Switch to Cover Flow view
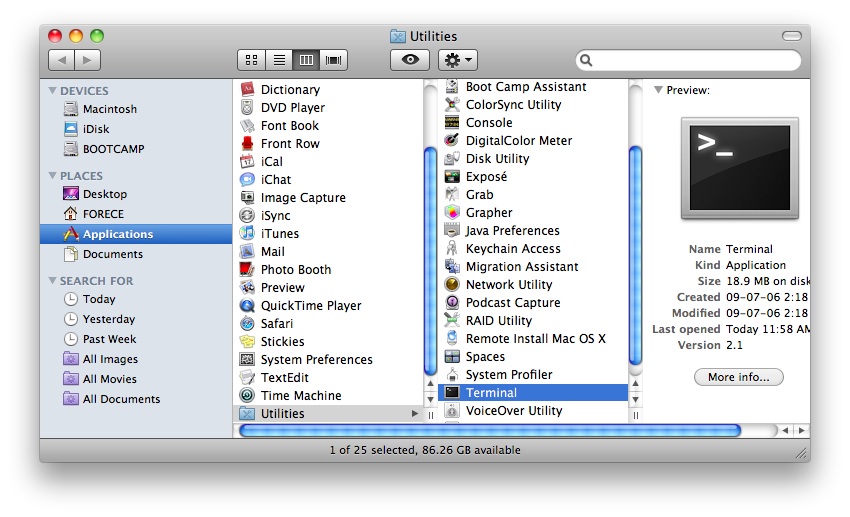This screenshot has height=517, width=850. pos(333,60)
